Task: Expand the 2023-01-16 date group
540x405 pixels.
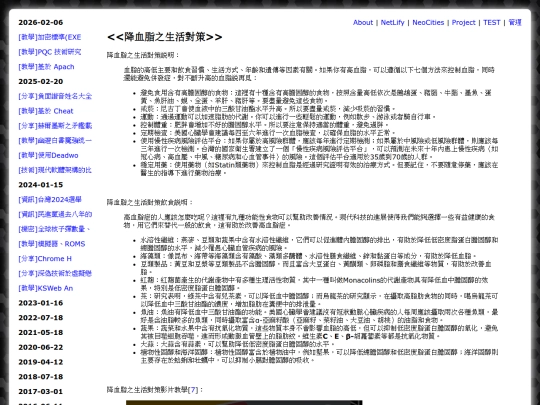Action: (x=41, y=303)
